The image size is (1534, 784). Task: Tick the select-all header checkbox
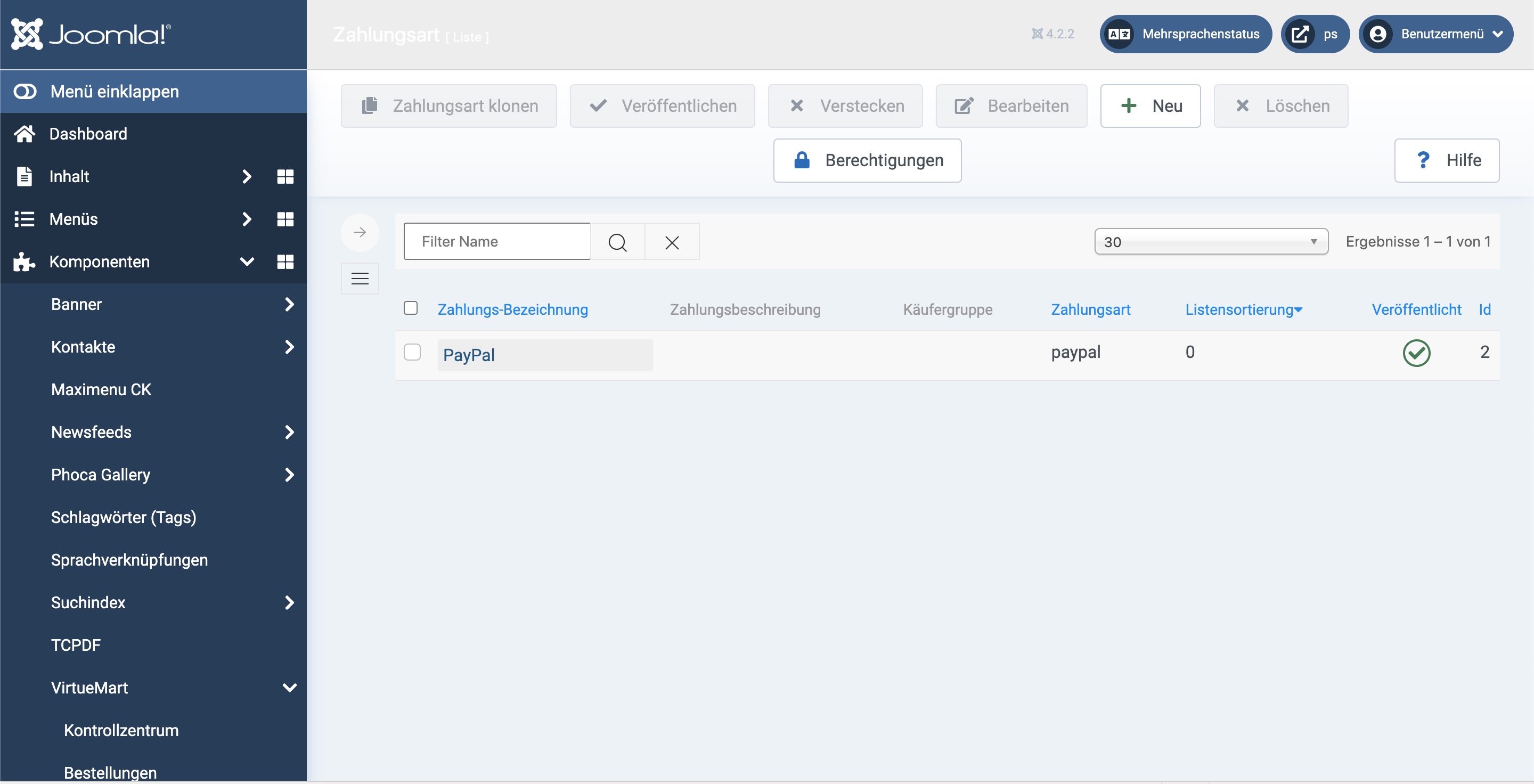(410, 308)
